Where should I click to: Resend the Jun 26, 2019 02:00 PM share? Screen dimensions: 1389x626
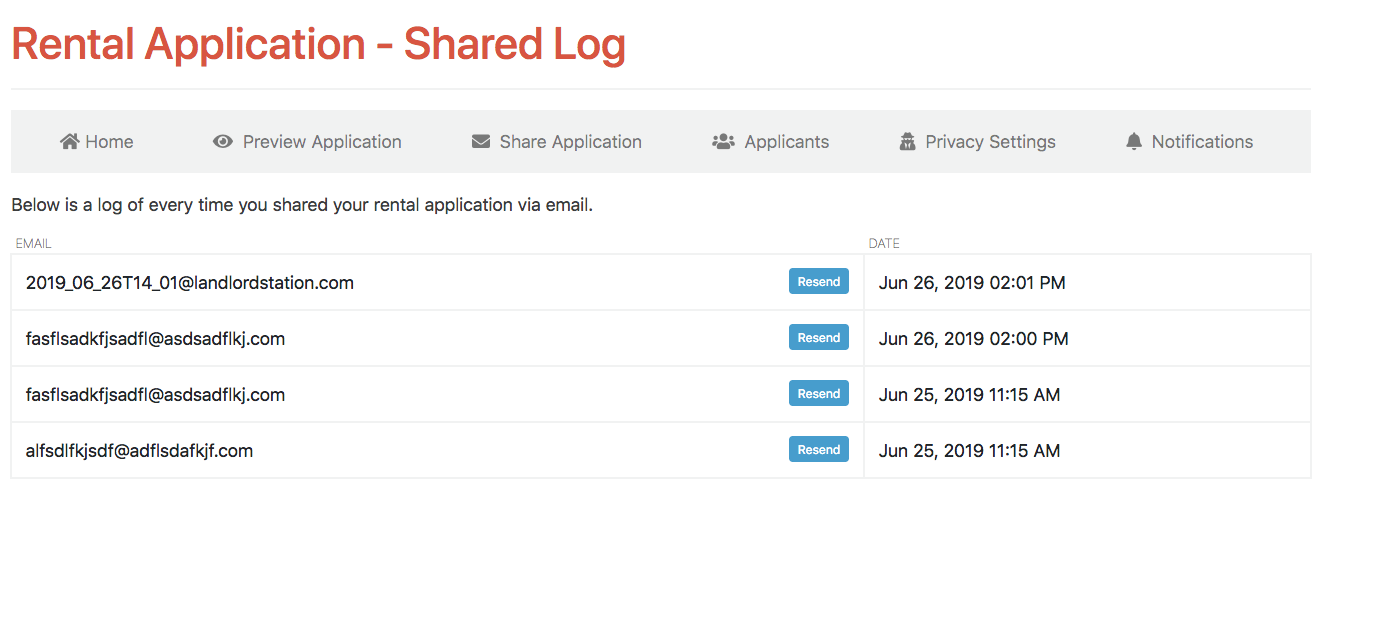click(x=819, y=338)
